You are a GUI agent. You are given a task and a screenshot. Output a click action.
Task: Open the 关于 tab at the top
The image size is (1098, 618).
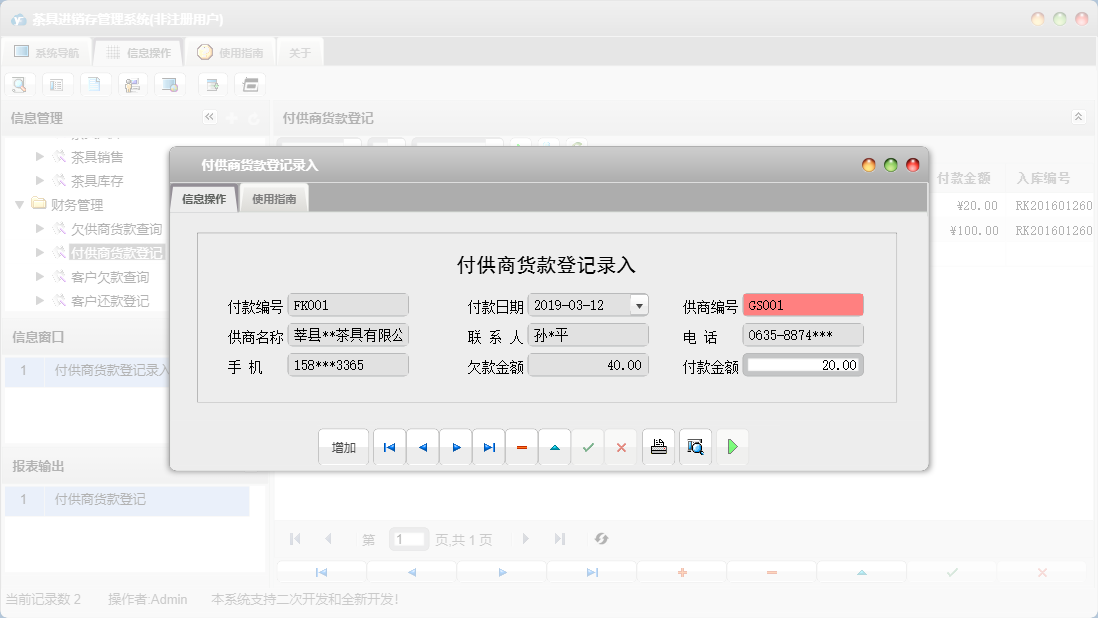299,51
